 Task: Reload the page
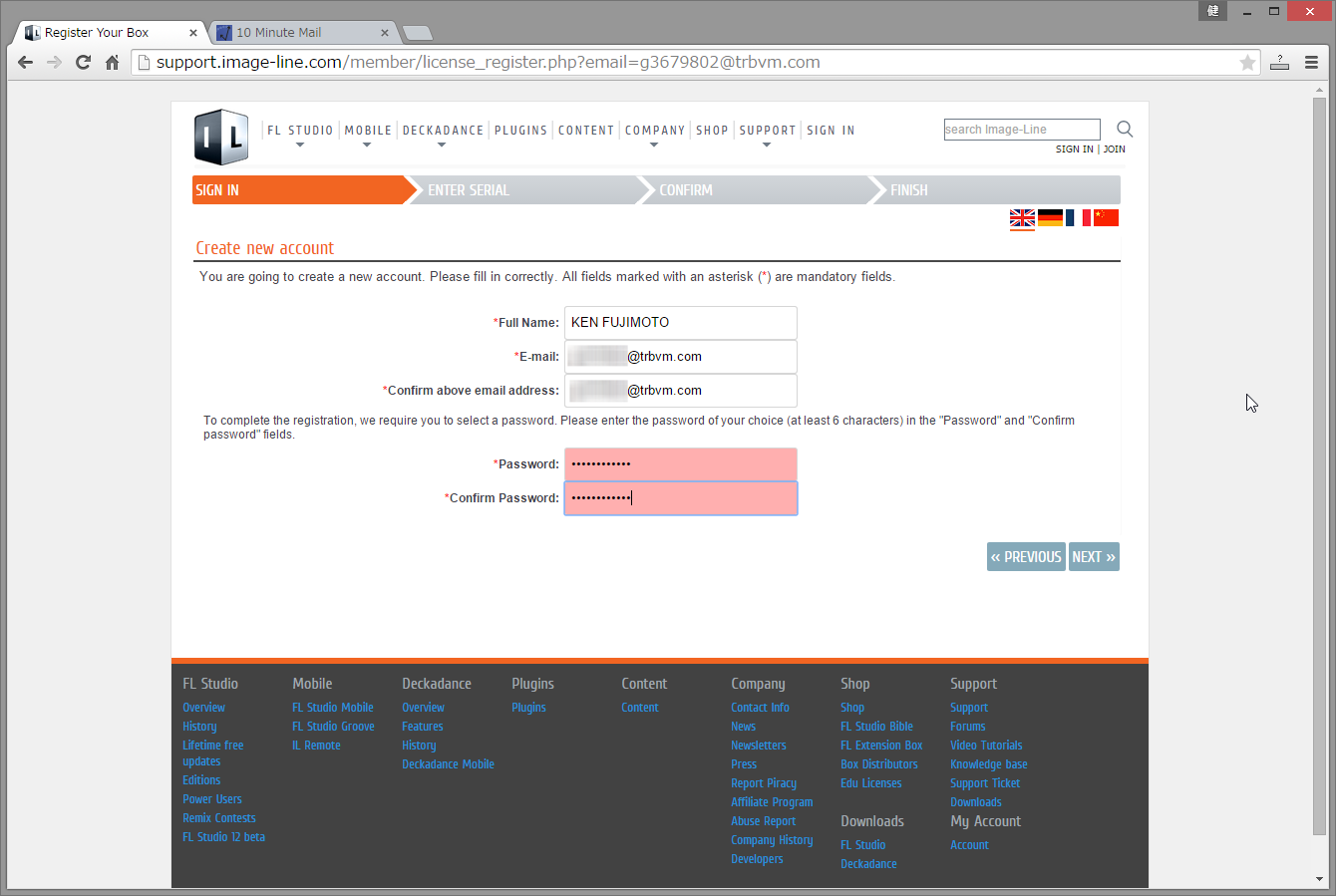pos(84,62)
